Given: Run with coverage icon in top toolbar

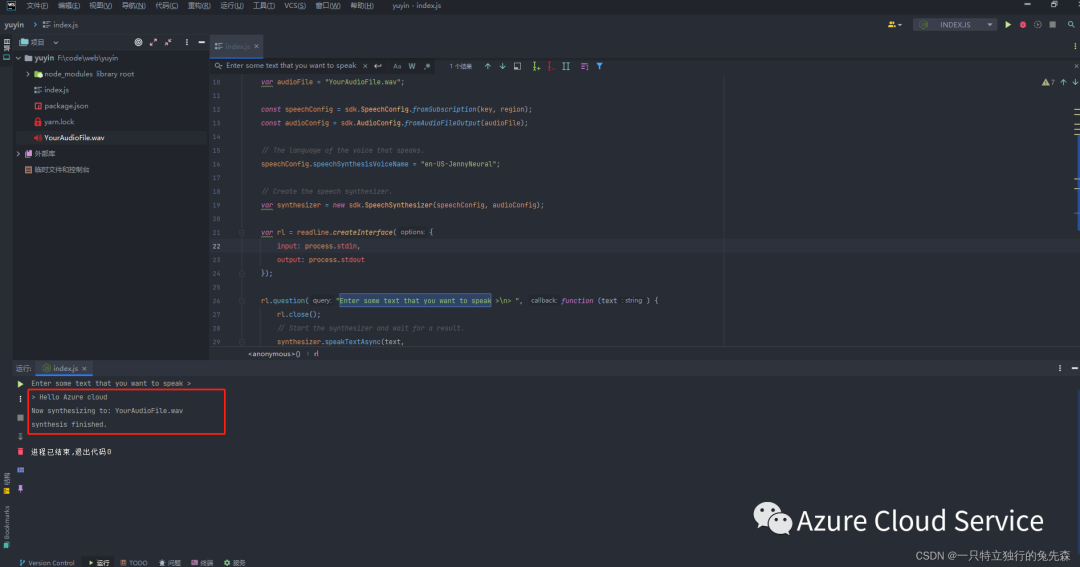Looking at the screenshot, I should [1037, 25].
